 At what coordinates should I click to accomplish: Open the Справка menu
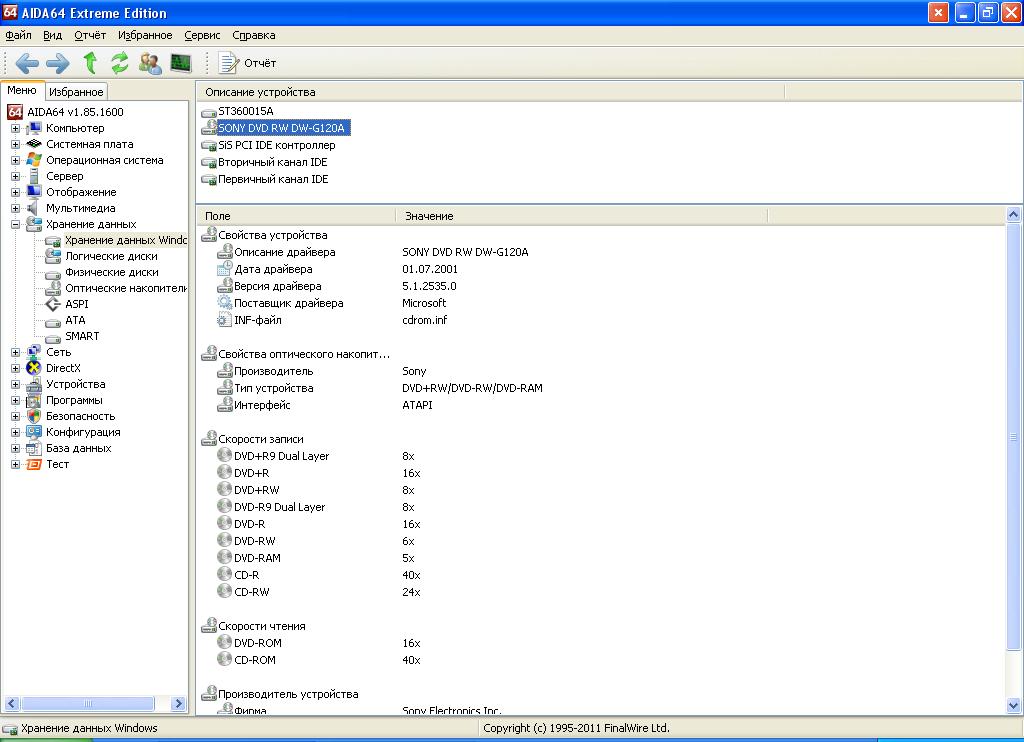pos(253,35)
